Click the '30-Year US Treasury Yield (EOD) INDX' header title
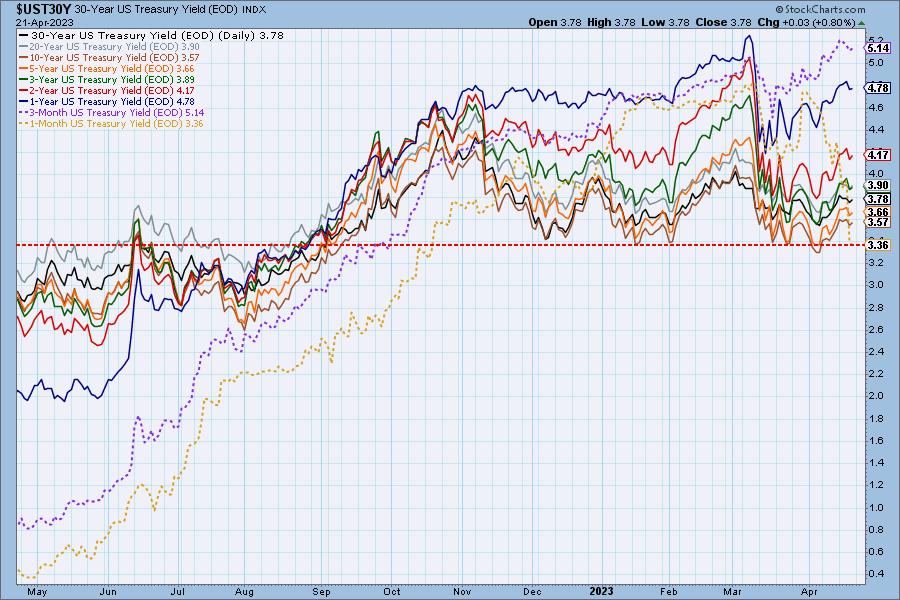 pos(170,10)
